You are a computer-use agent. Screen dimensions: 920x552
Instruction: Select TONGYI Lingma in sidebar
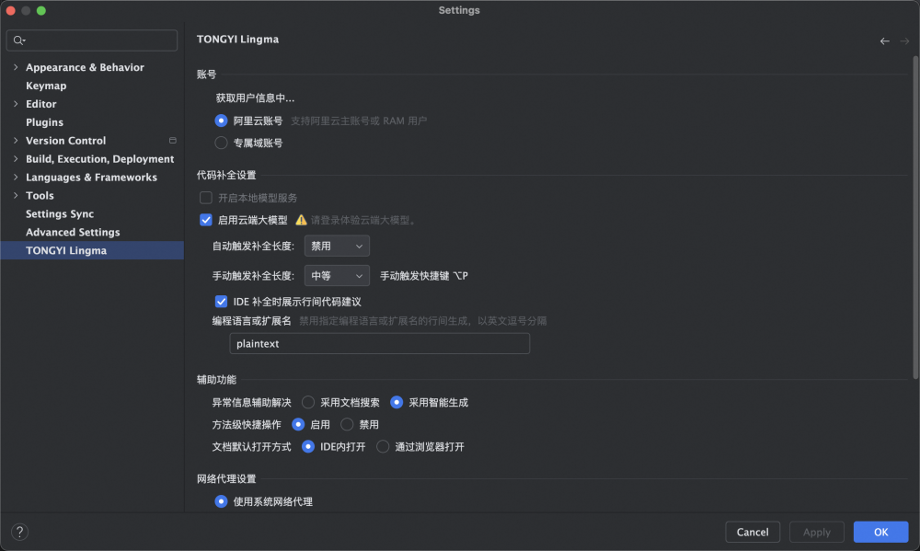(92, 250)
